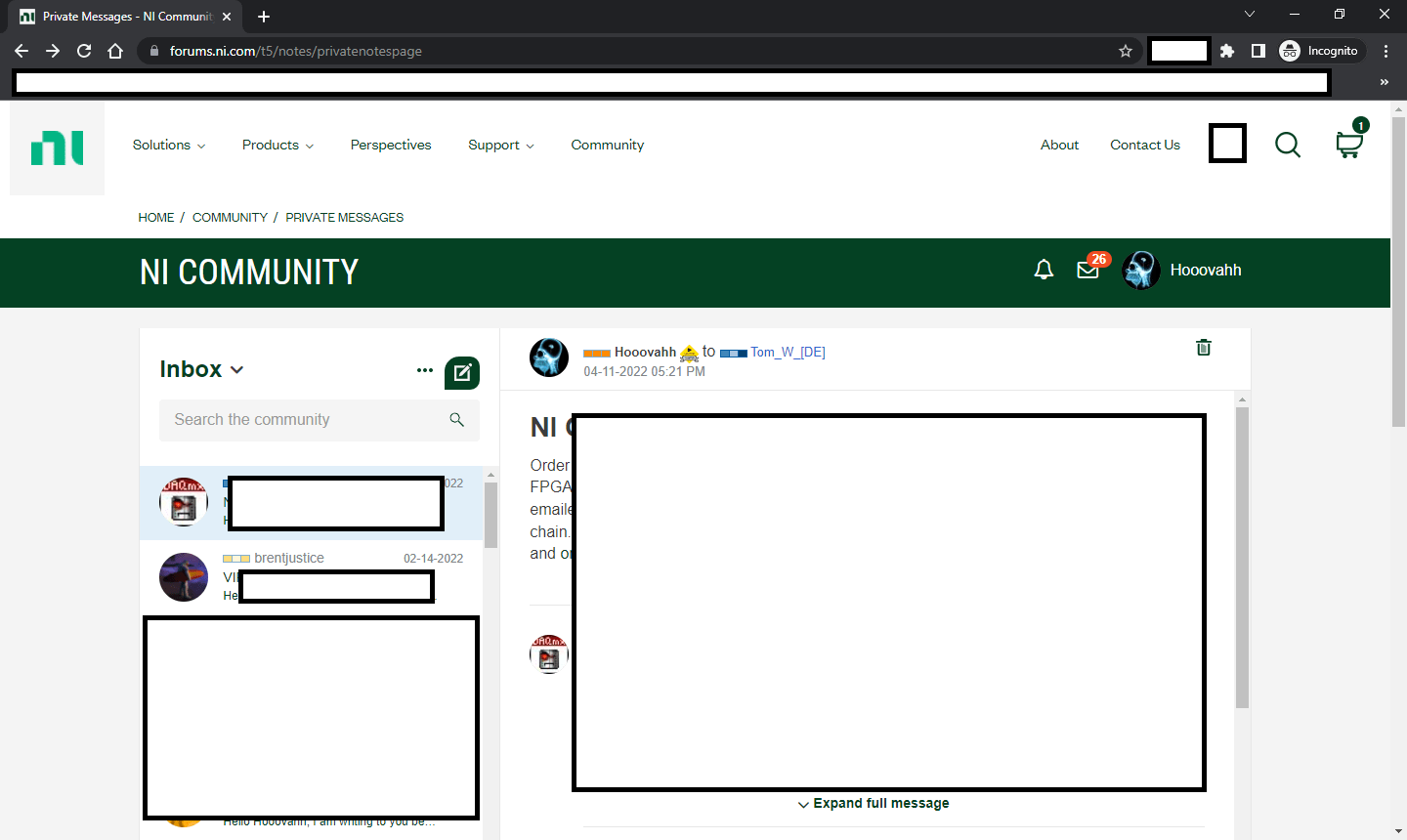Image resolution: width=1407 pixels, height=840 pixels.
Task: Open the community search magnifier
Action: (1288, 145)
